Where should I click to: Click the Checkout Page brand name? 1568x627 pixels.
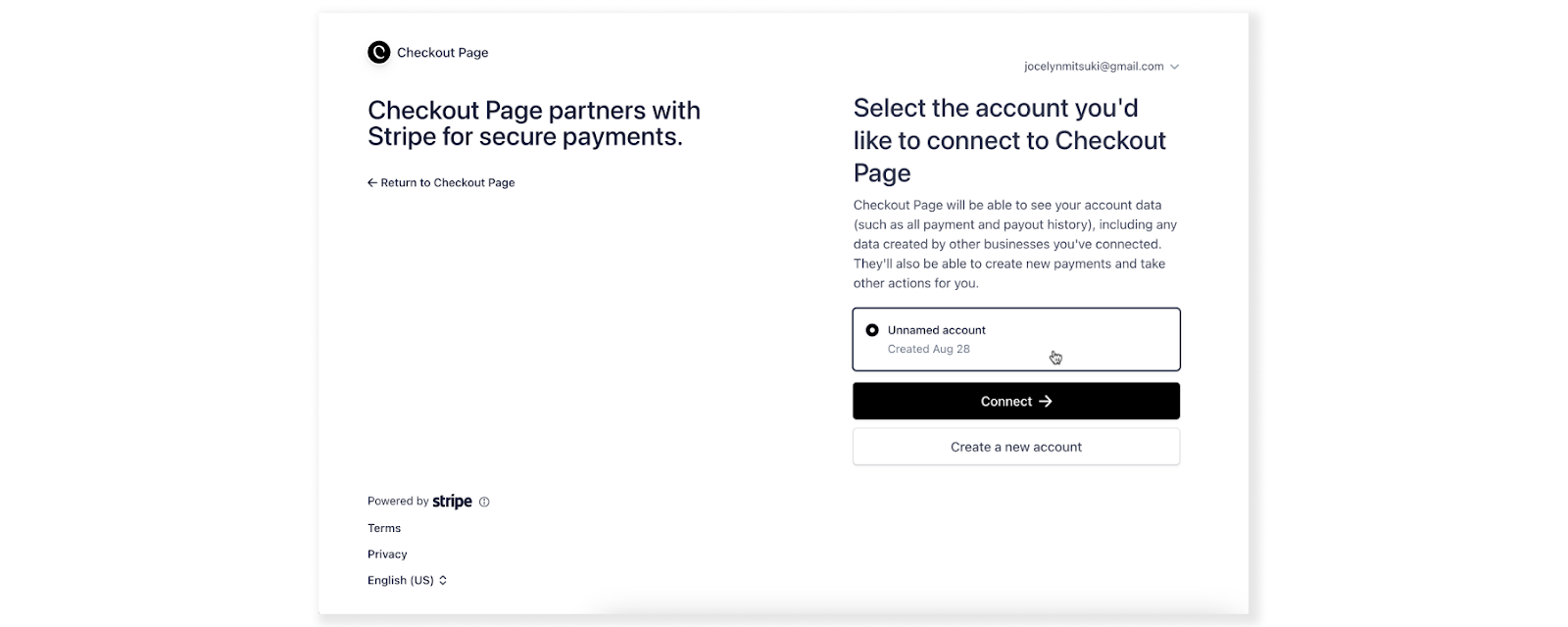[x=443, y=53]
